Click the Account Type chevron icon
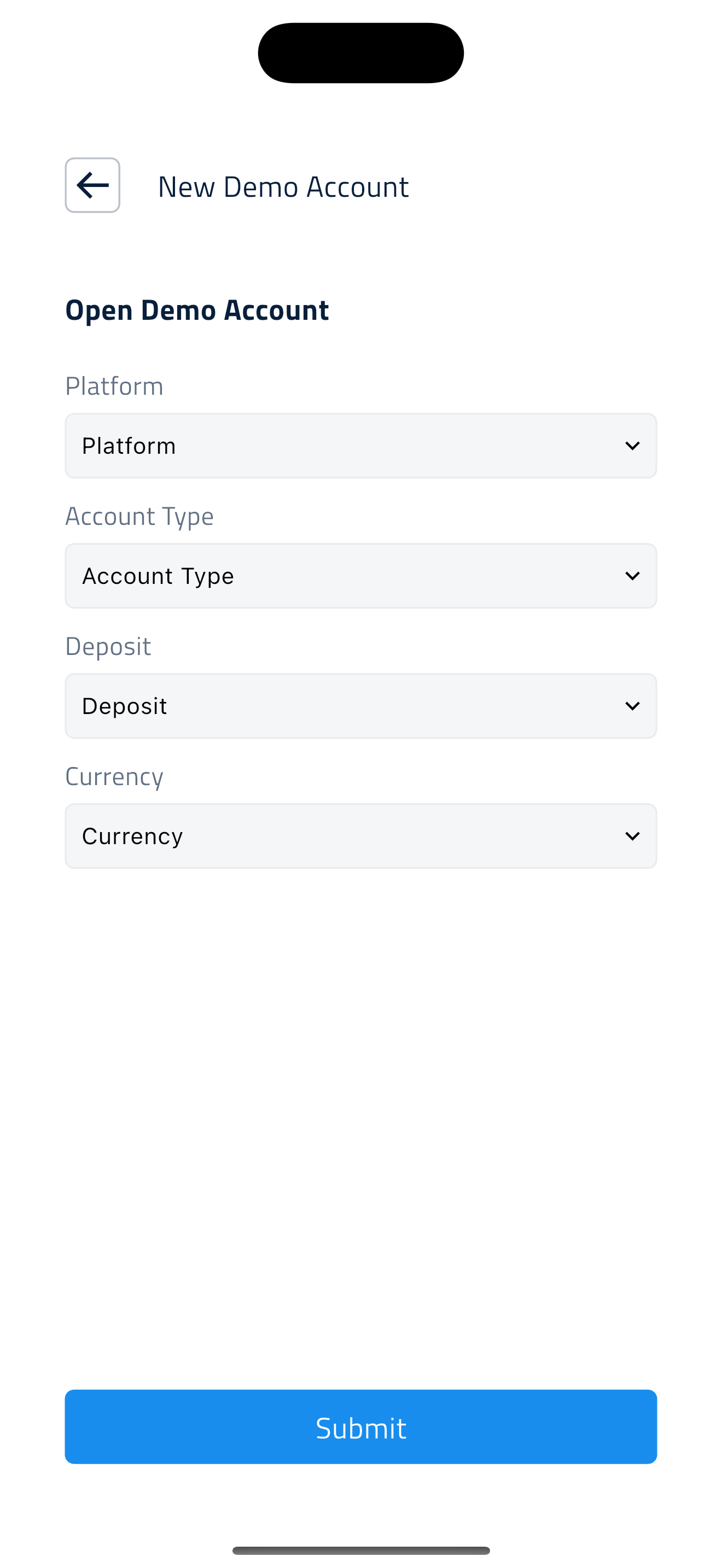This screenshot has width=722, height=1568. 632,576
